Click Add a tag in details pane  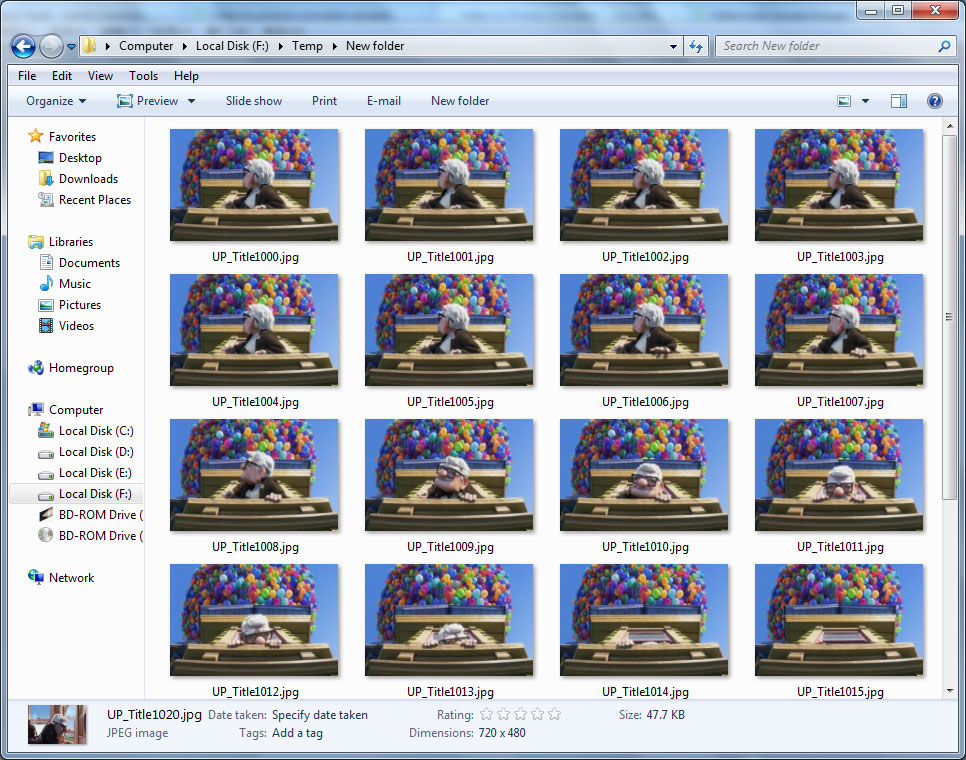click(x=297, y=734)
